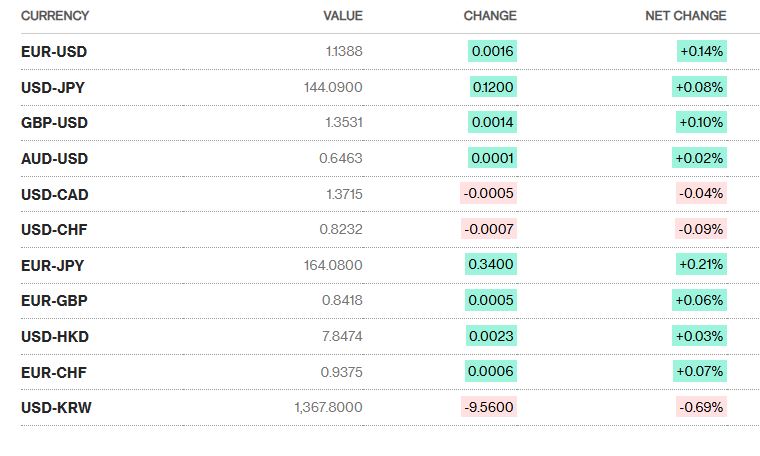
Task: Open the USD-CHF currency link
Action: pyautogui.click(x=54, y=229)
